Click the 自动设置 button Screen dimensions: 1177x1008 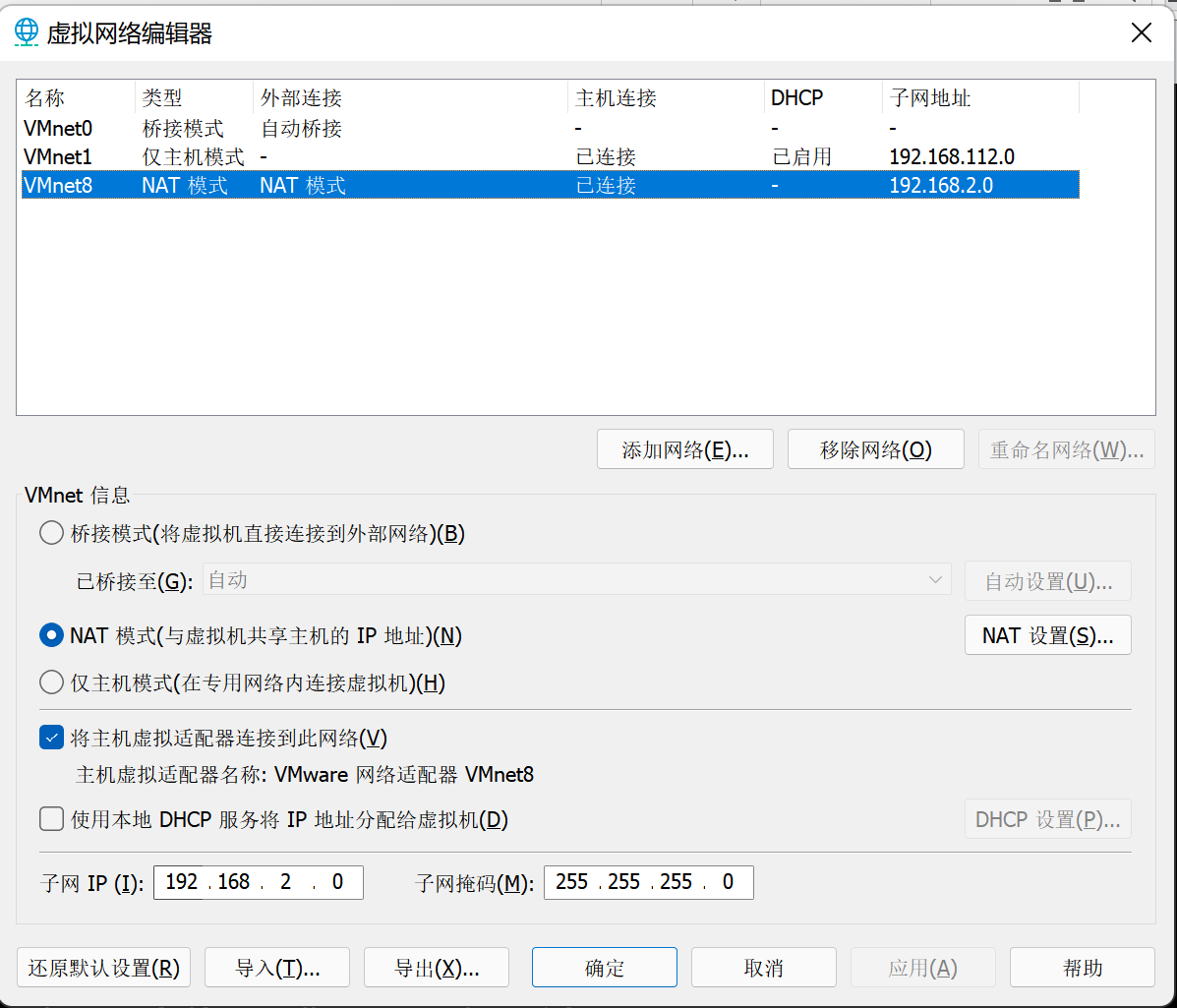(1048, 581)
